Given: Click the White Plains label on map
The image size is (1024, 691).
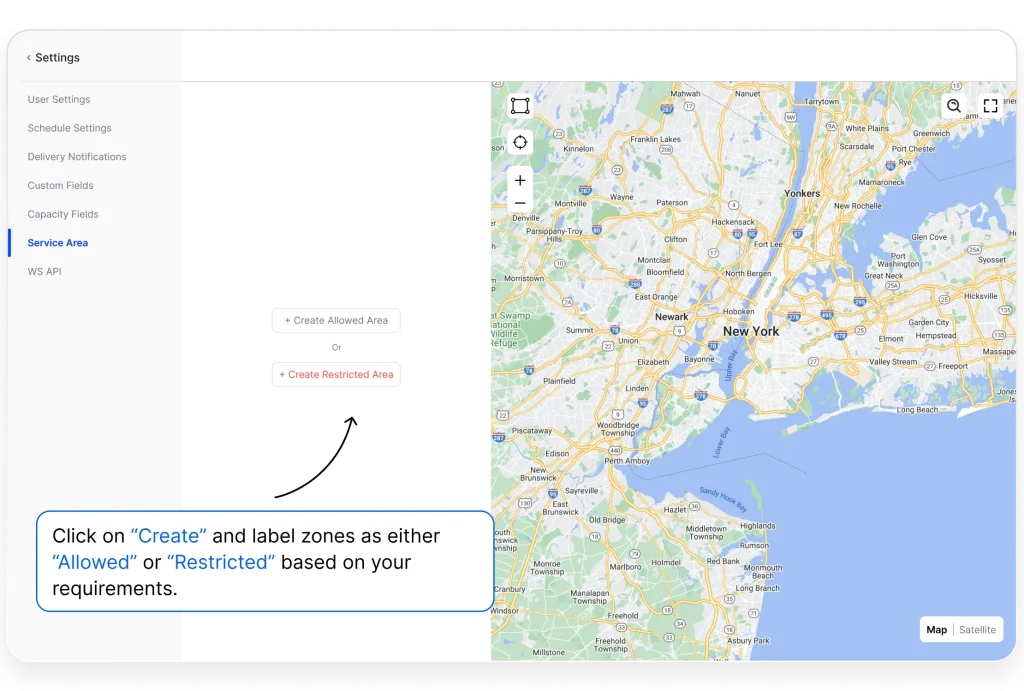Looking at the screenshot, I should 867,128.
